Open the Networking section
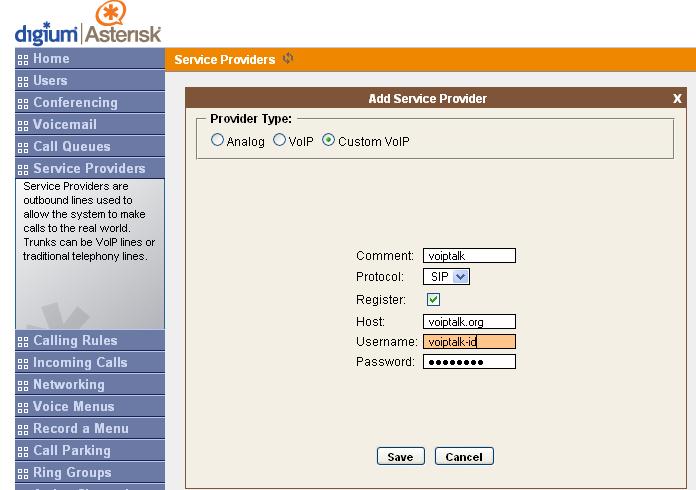This screenshot has width=696, height=490. click(x=90, y=384)
